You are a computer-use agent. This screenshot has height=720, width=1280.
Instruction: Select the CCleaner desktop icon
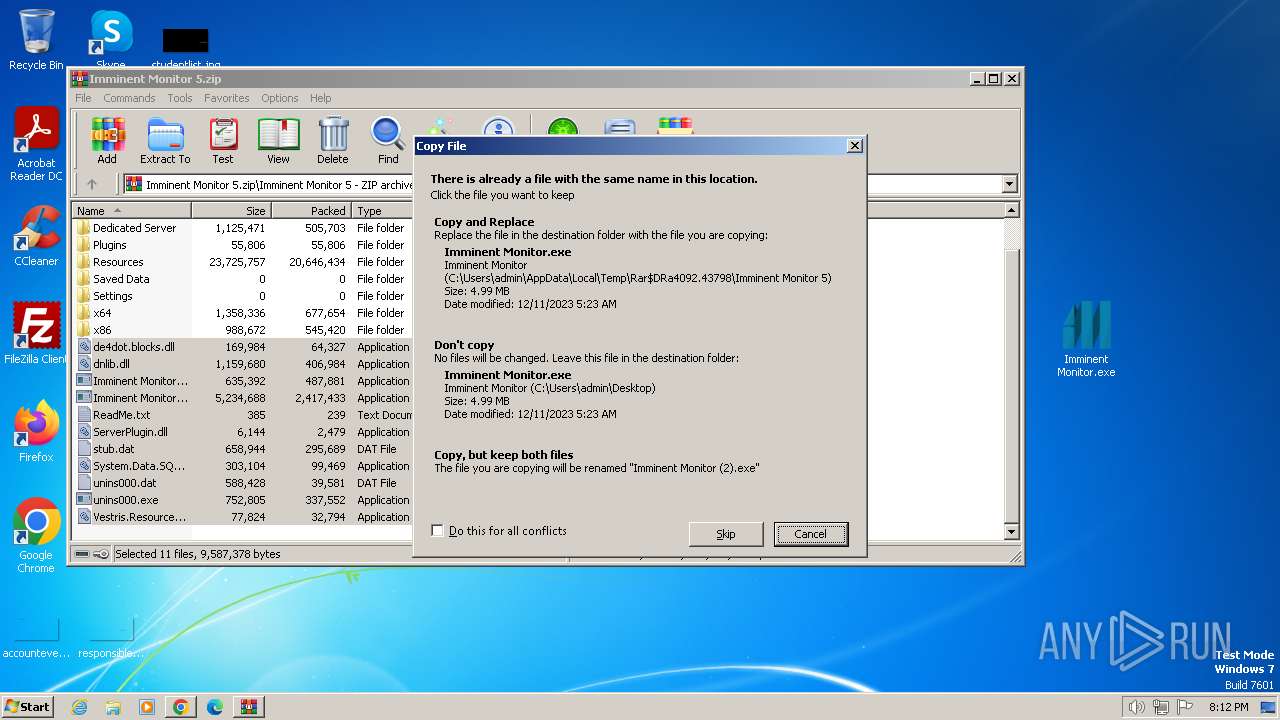point(36,236)
